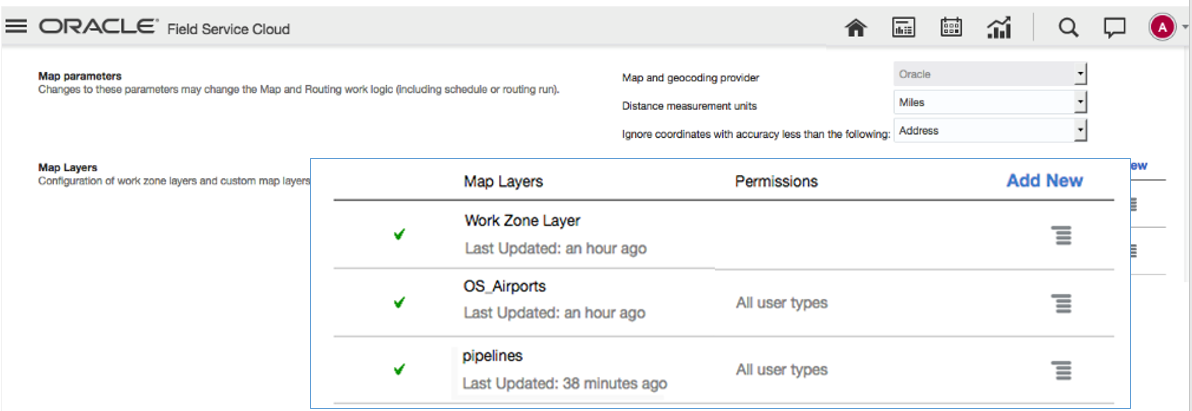
Task: Open the pipelines layer options menu icon
Action: [x=1061, y=369]
